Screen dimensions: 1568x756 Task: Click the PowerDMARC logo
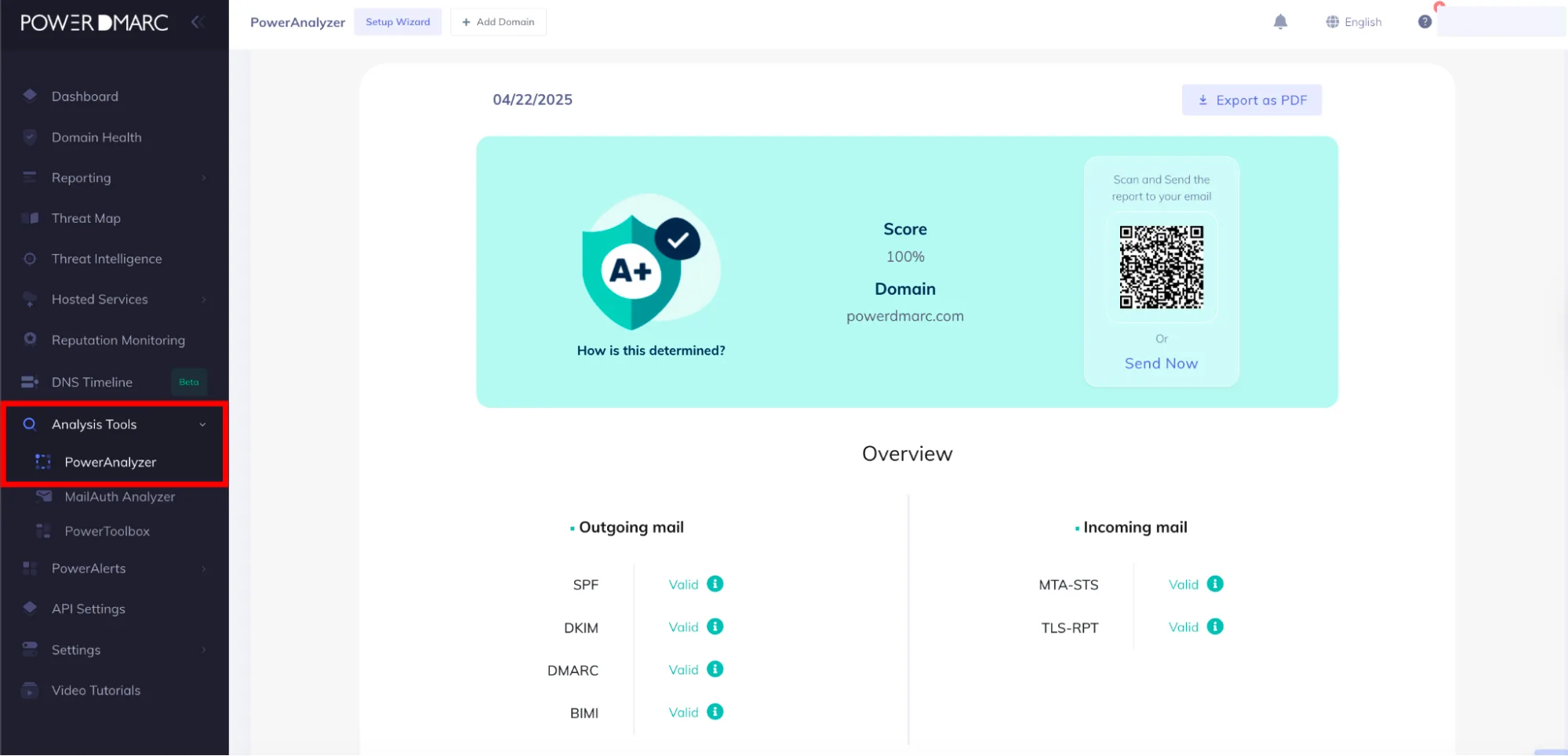pos(94,22)
